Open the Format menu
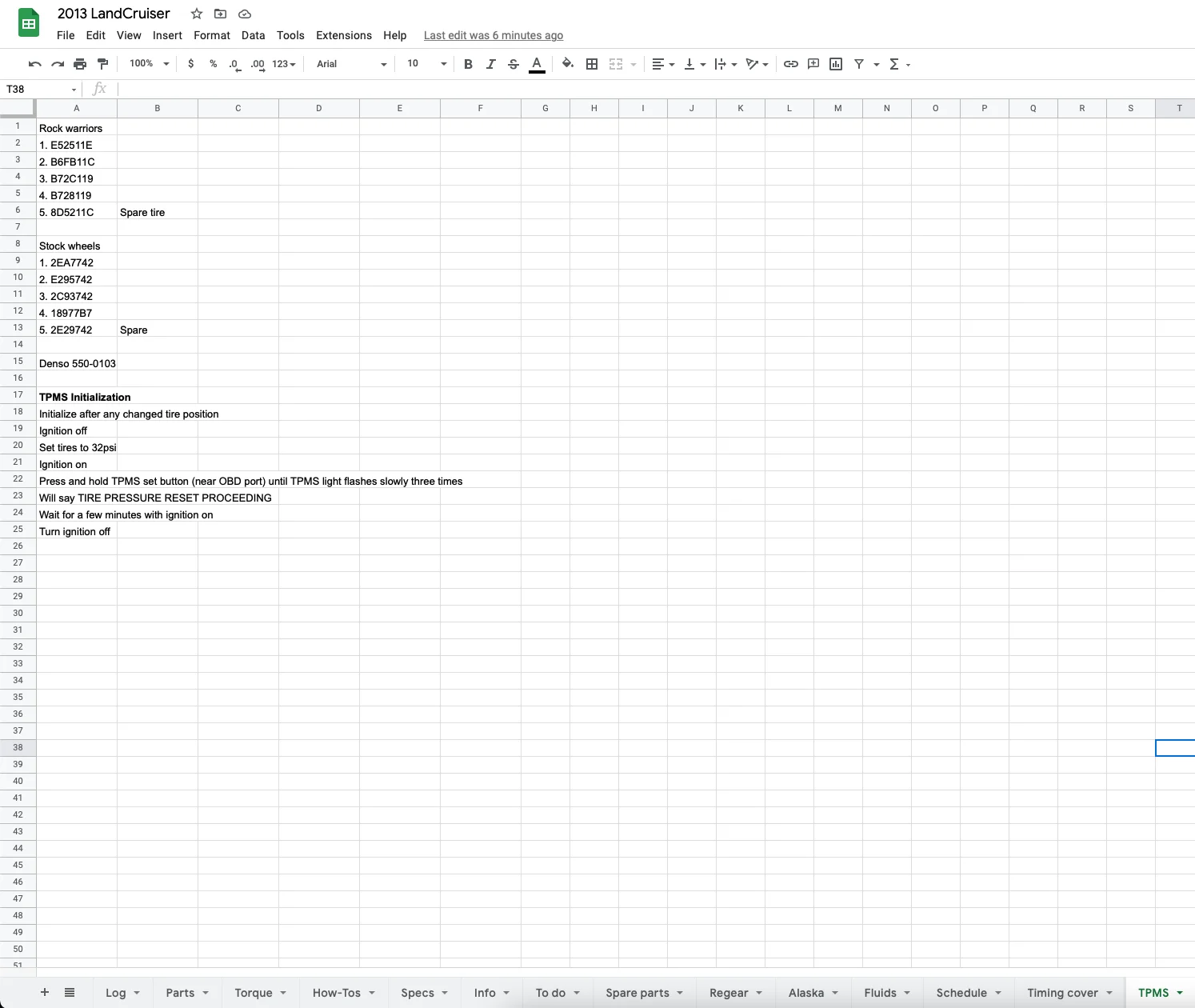 pyautogui.click(x=212, y=35)
